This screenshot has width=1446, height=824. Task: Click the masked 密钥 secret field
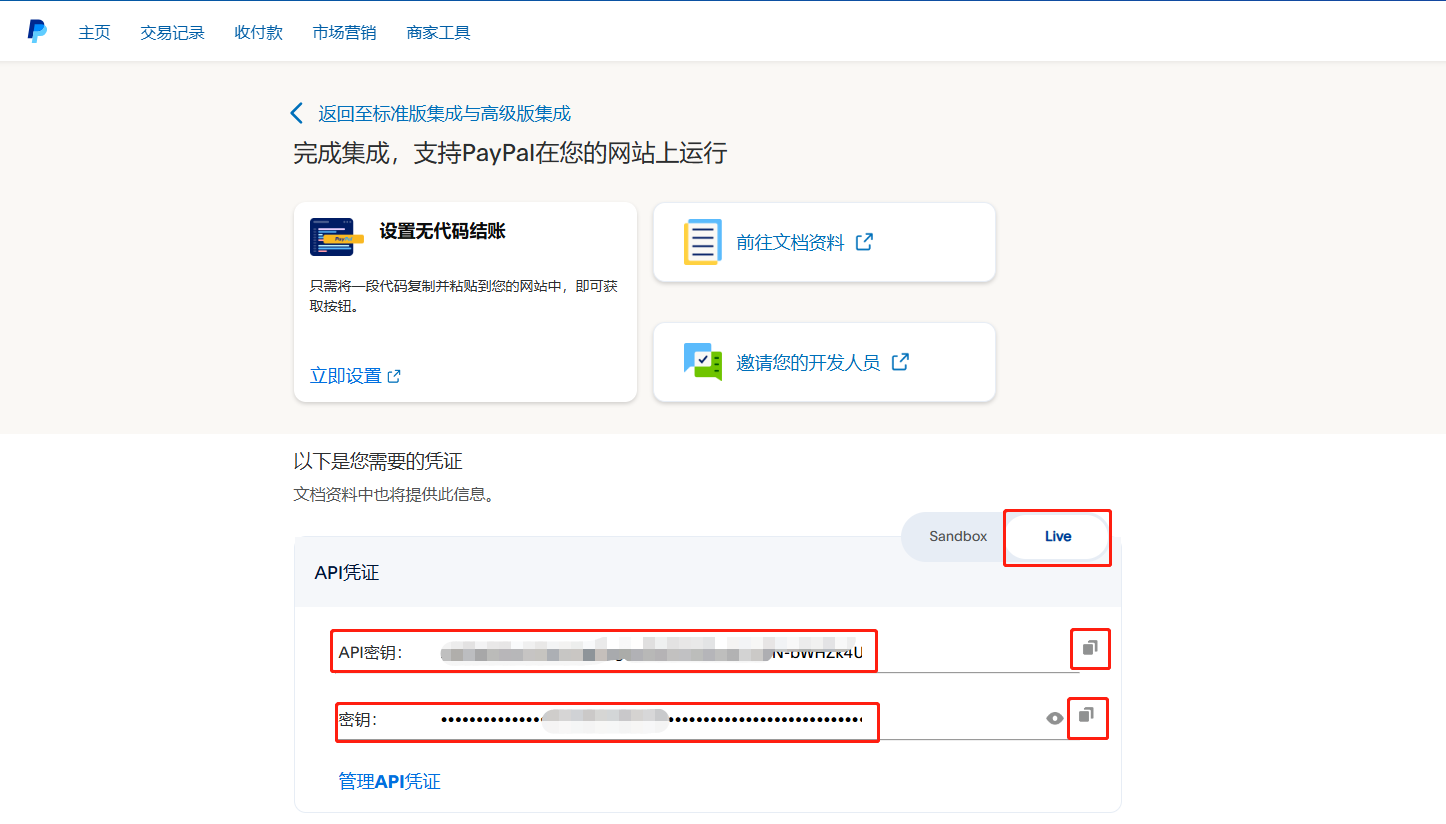click(x=740, y=719)
